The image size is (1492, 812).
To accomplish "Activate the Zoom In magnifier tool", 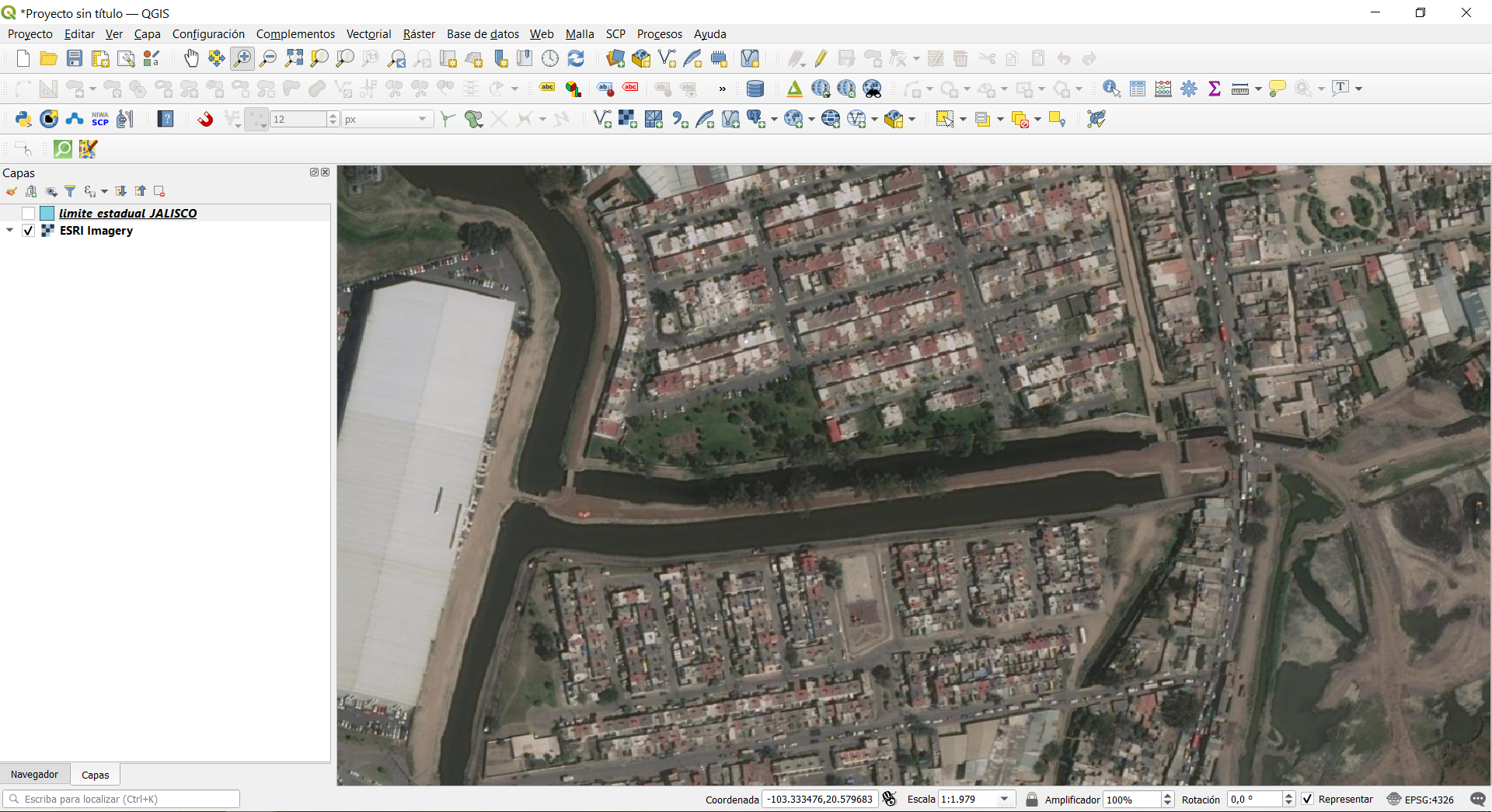I will coord(242,58).
